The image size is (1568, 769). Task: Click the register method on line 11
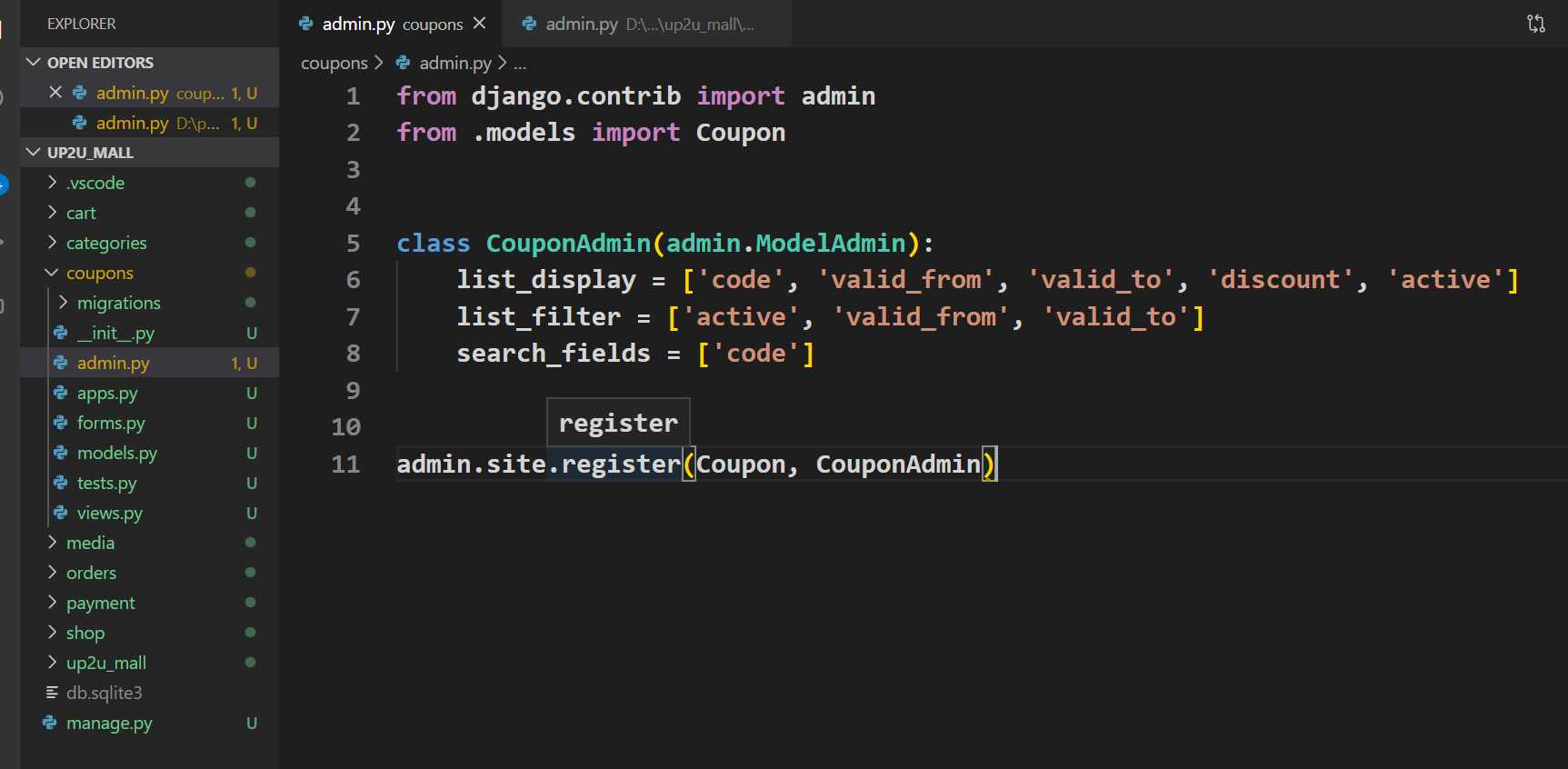(621, 464)
